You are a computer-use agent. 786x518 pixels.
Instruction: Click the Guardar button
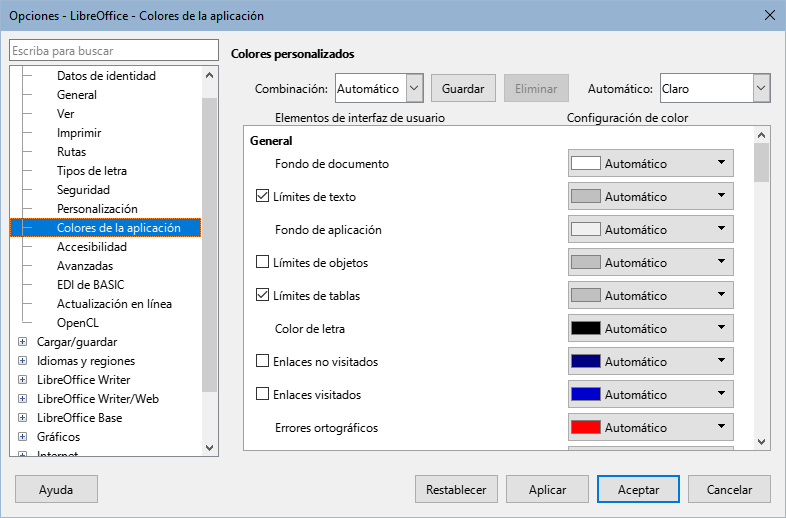[x=463, y=88]
